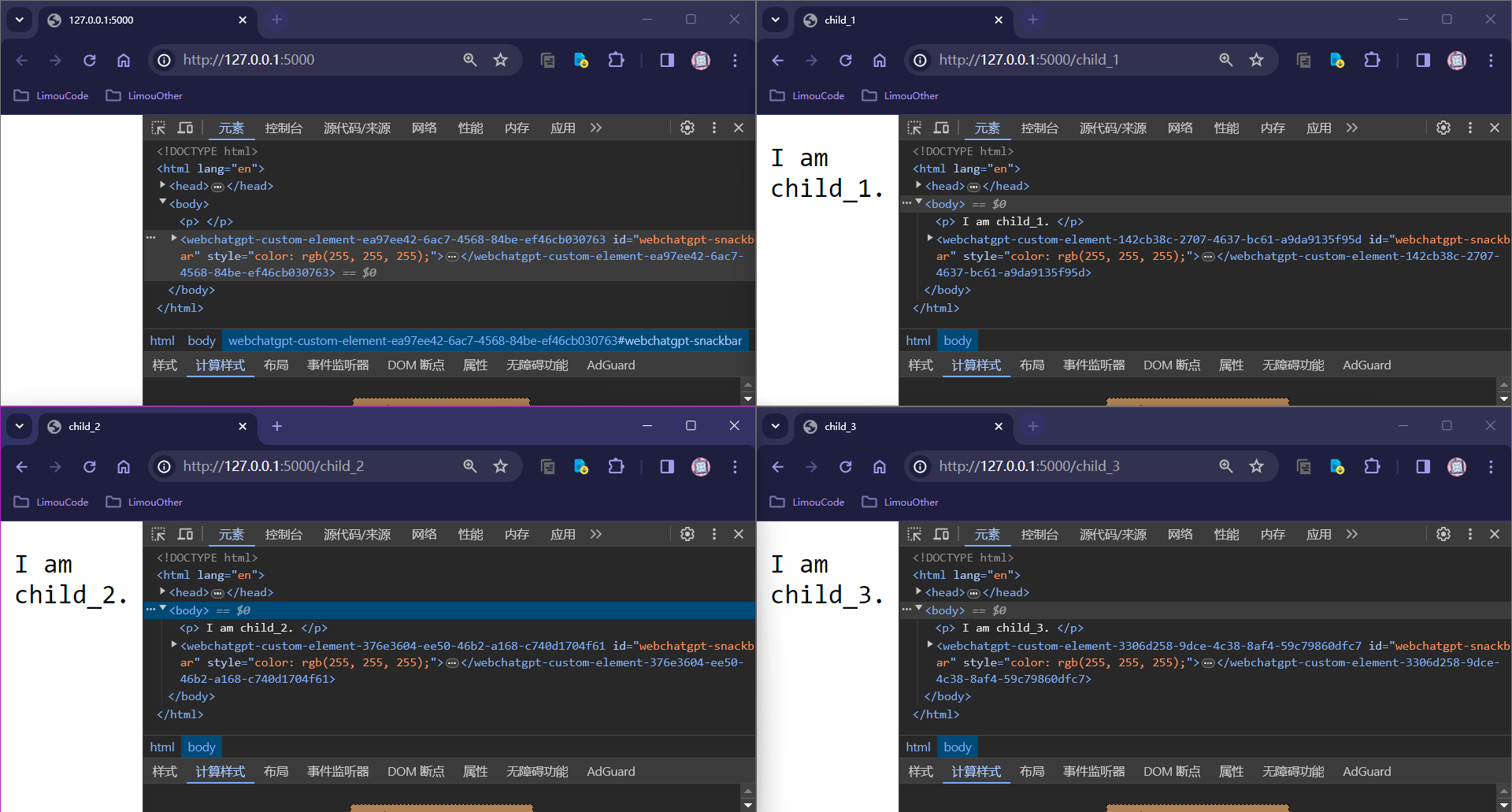Screen dimensions: 1512x812
Task: Click the home button in the child_2 window
Action: (124, 466)
